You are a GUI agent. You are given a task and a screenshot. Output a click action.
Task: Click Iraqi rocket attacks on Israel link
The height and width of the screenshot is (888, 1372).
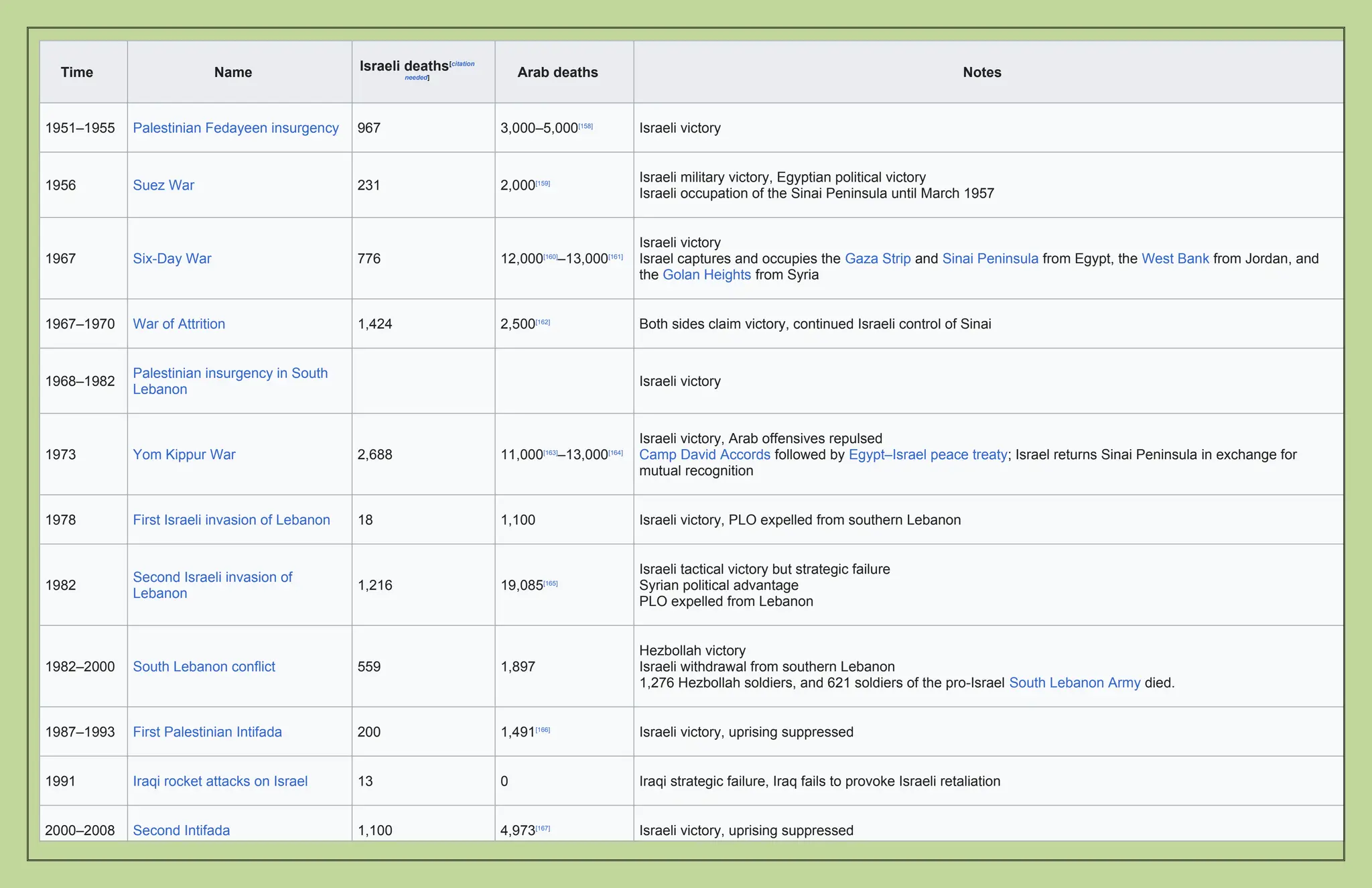[220, 781]
